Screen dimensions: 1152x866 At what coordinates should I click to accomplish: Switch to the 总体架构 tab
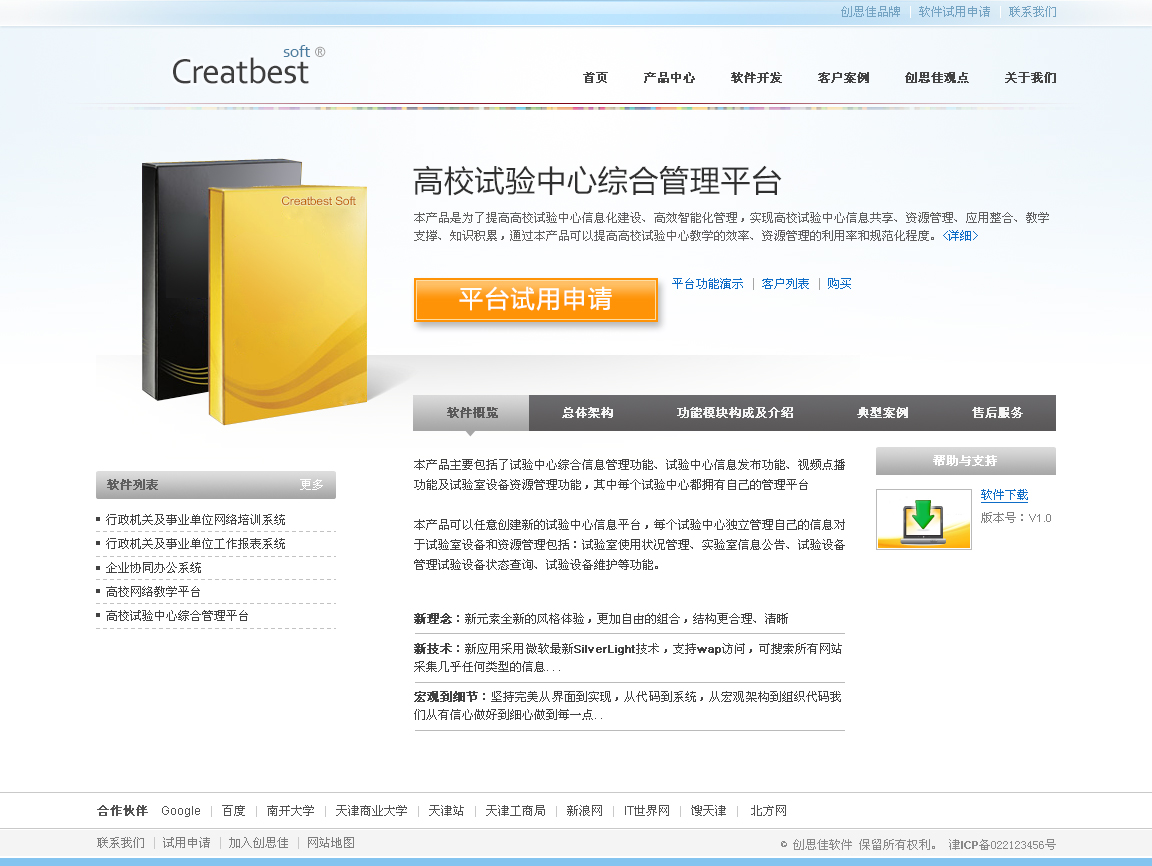coord(587,413)
